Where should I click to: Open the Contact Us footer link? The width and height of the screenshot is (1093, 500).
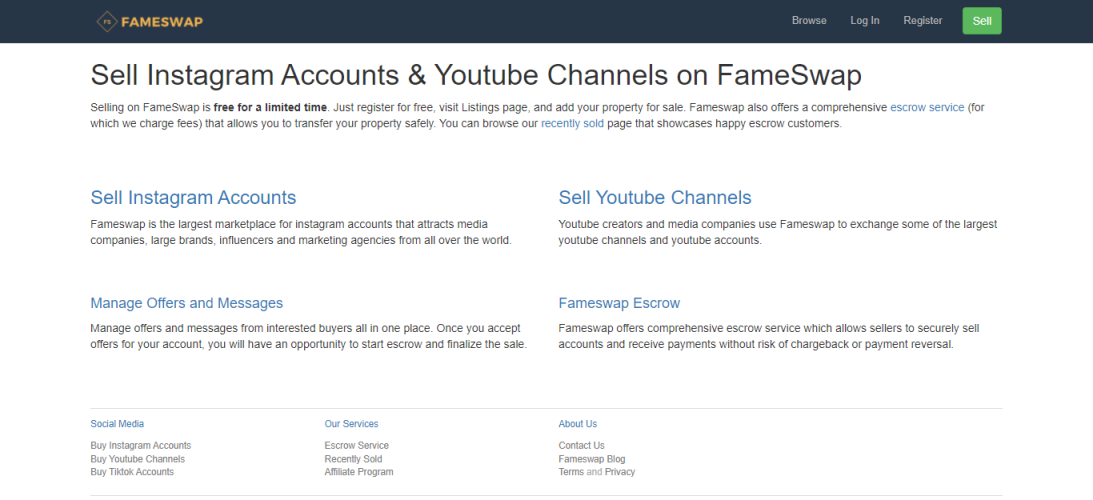(x=581, y=446)
